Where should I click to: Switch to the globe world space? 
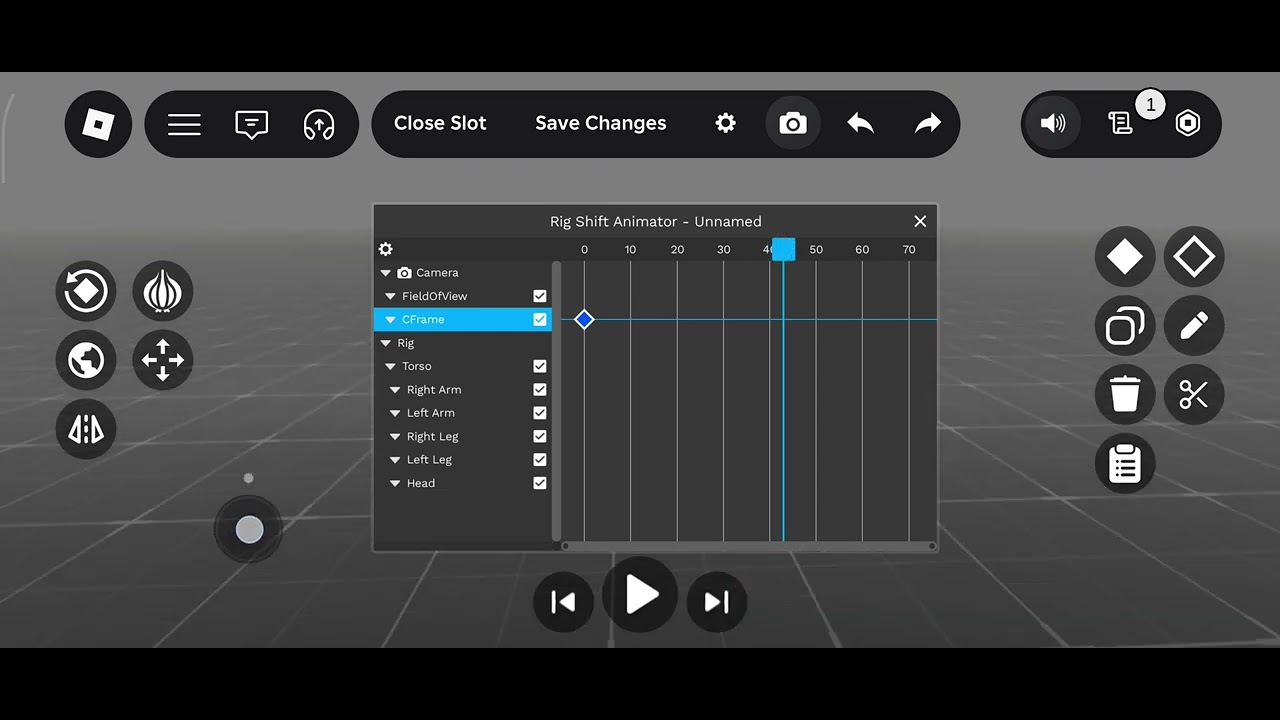click(x=86, y=360)
